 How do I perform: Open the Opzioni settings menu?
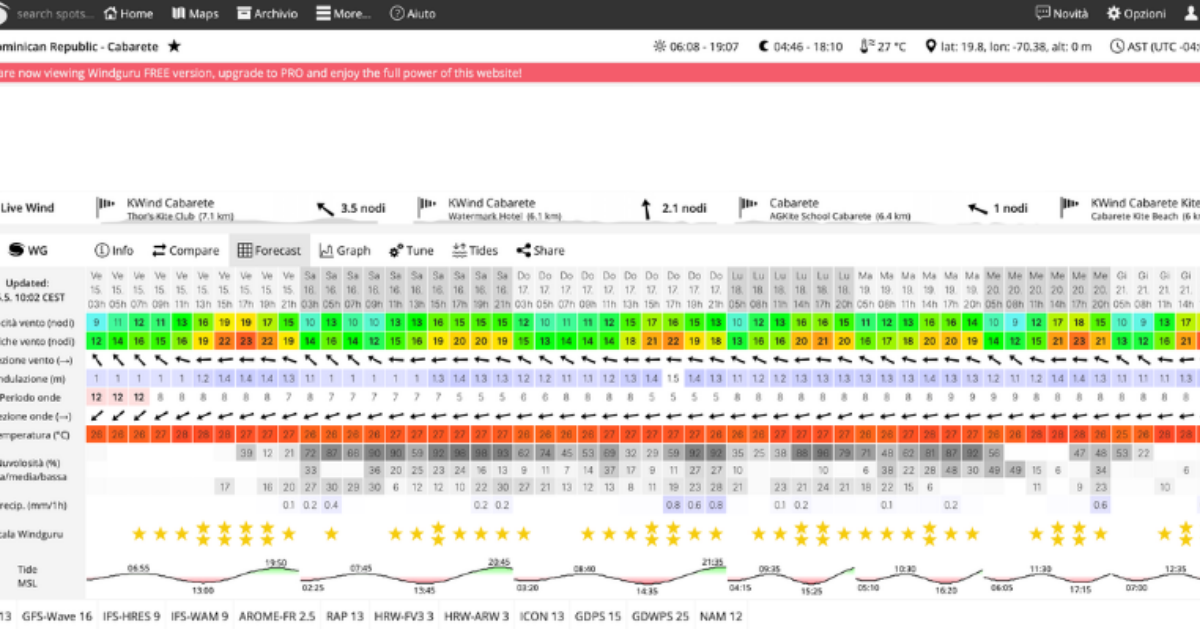1136,14
